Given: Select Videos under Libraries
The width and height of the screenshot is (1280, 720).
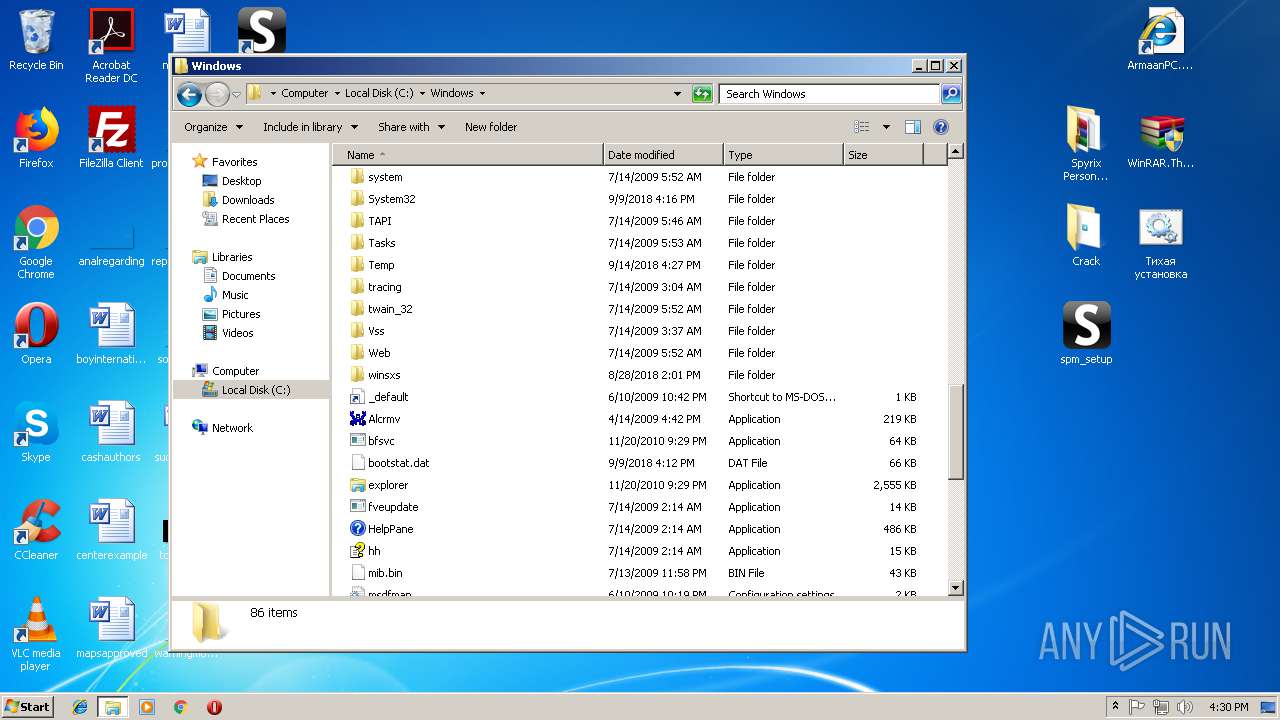Looking at the screenshot, I should pos(237,333).
